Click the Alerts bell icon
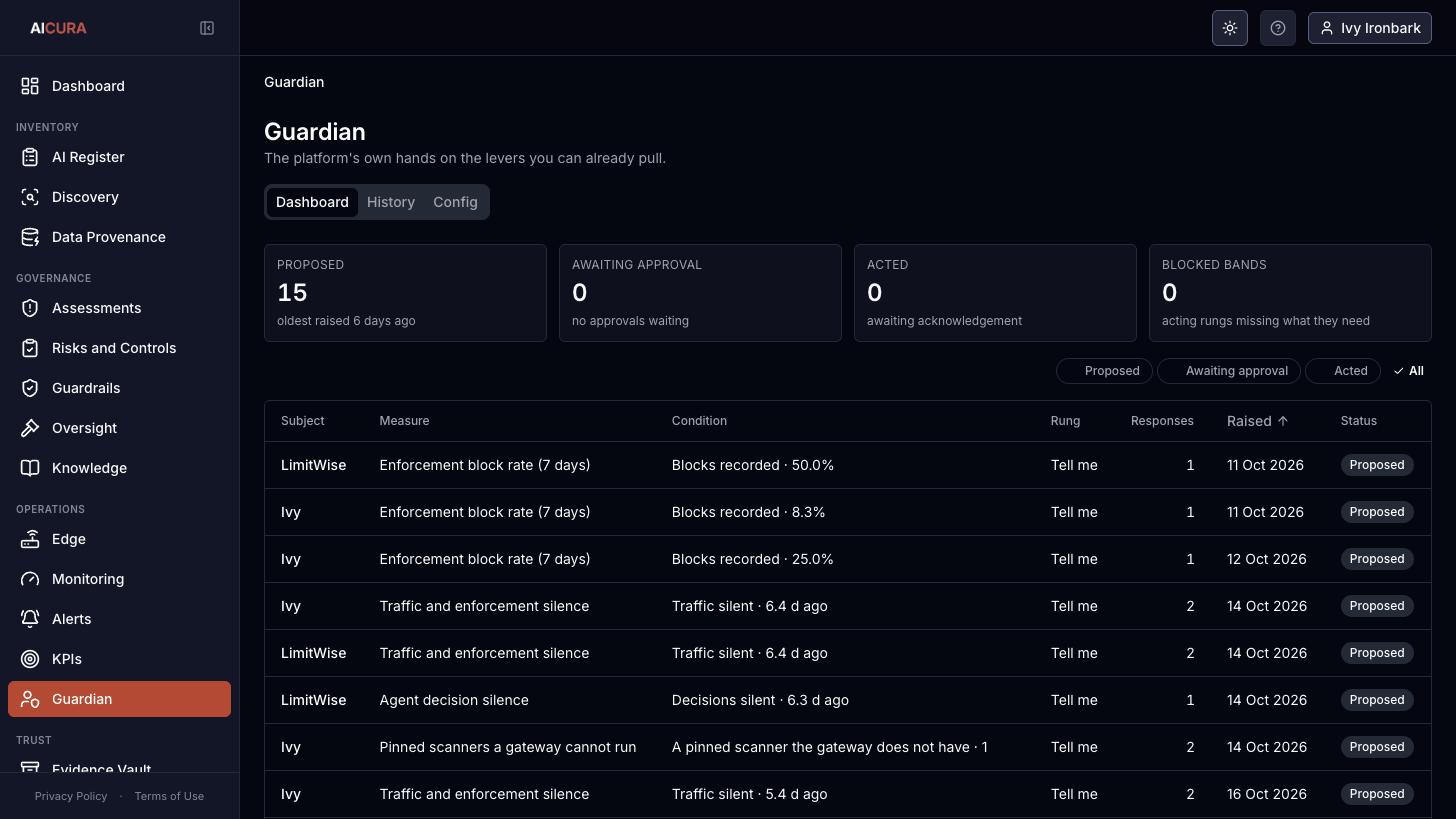 click(30, 619)
